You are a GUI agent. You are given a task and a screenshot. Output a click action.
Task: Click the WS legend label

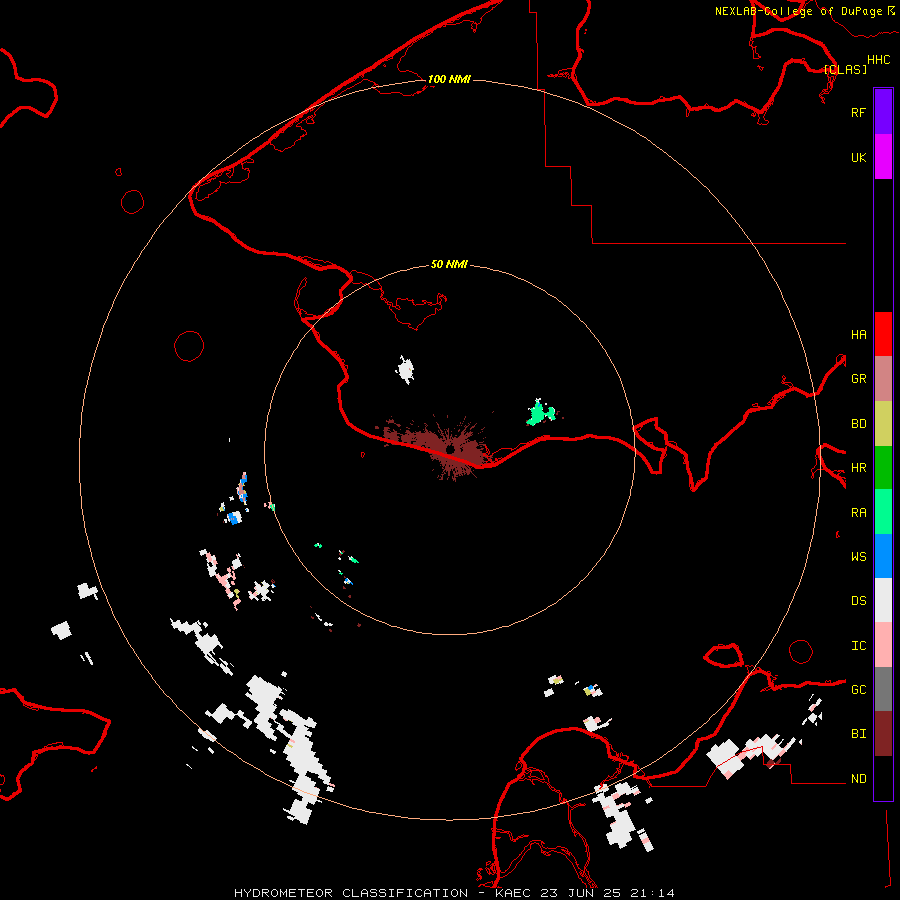[858, 556]
